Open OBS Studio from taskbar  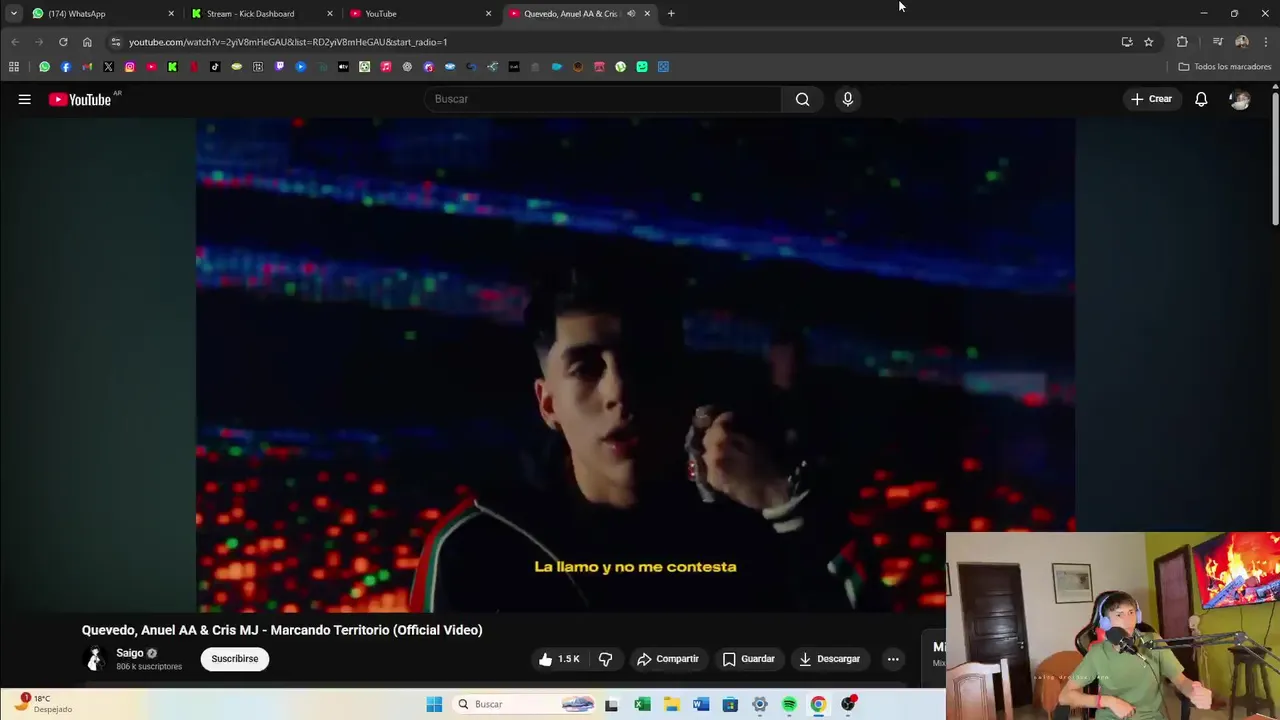click(848, 704)
